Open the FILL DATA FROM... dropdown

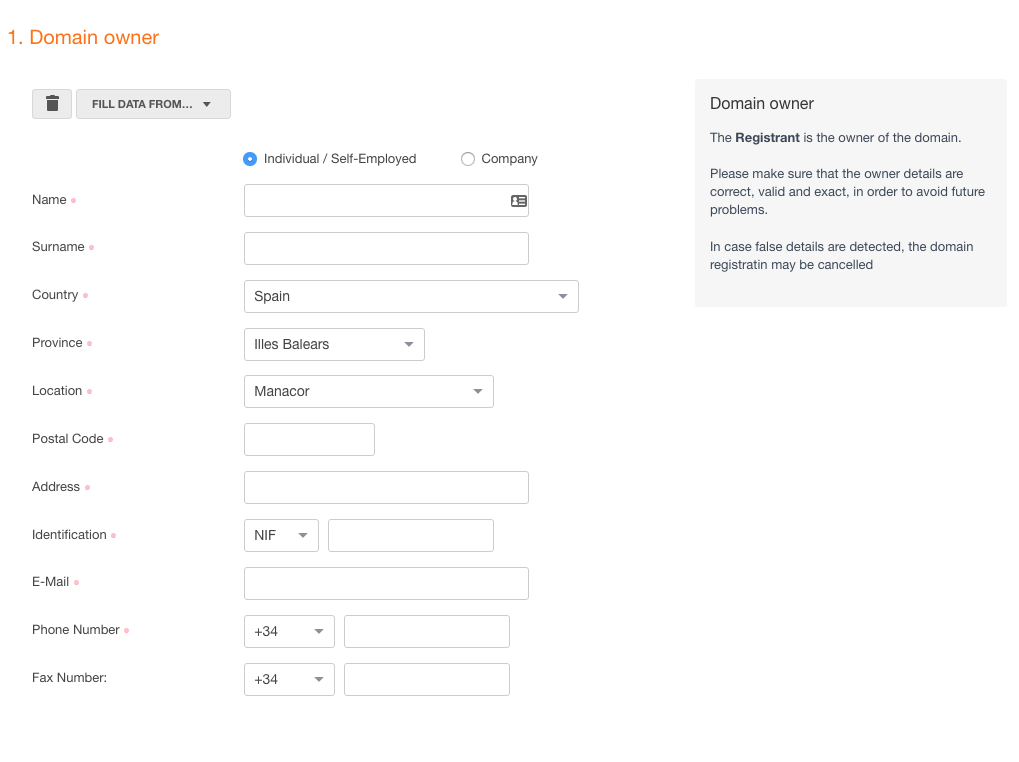coord(152,103)
